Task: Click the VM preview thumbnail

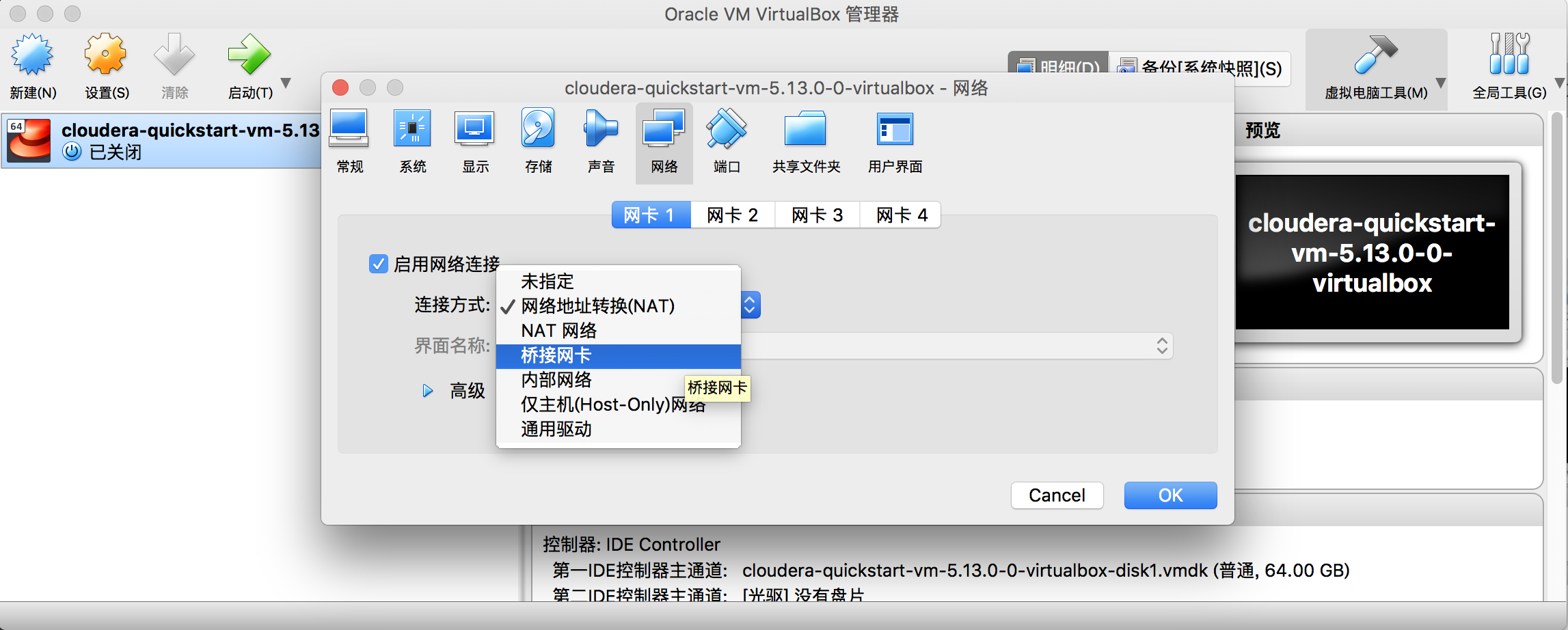Action: tap(1372, 252)
